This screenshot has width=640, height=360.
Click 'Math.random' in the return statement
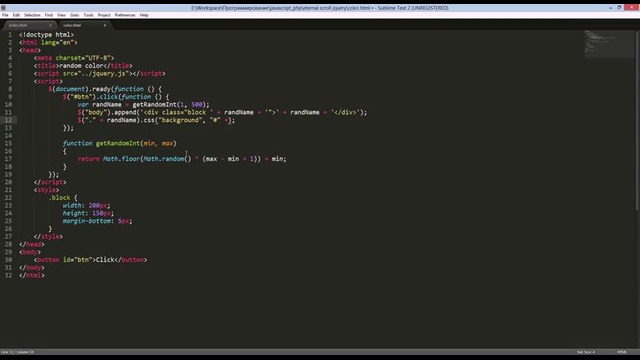click(x=163, y=159)
